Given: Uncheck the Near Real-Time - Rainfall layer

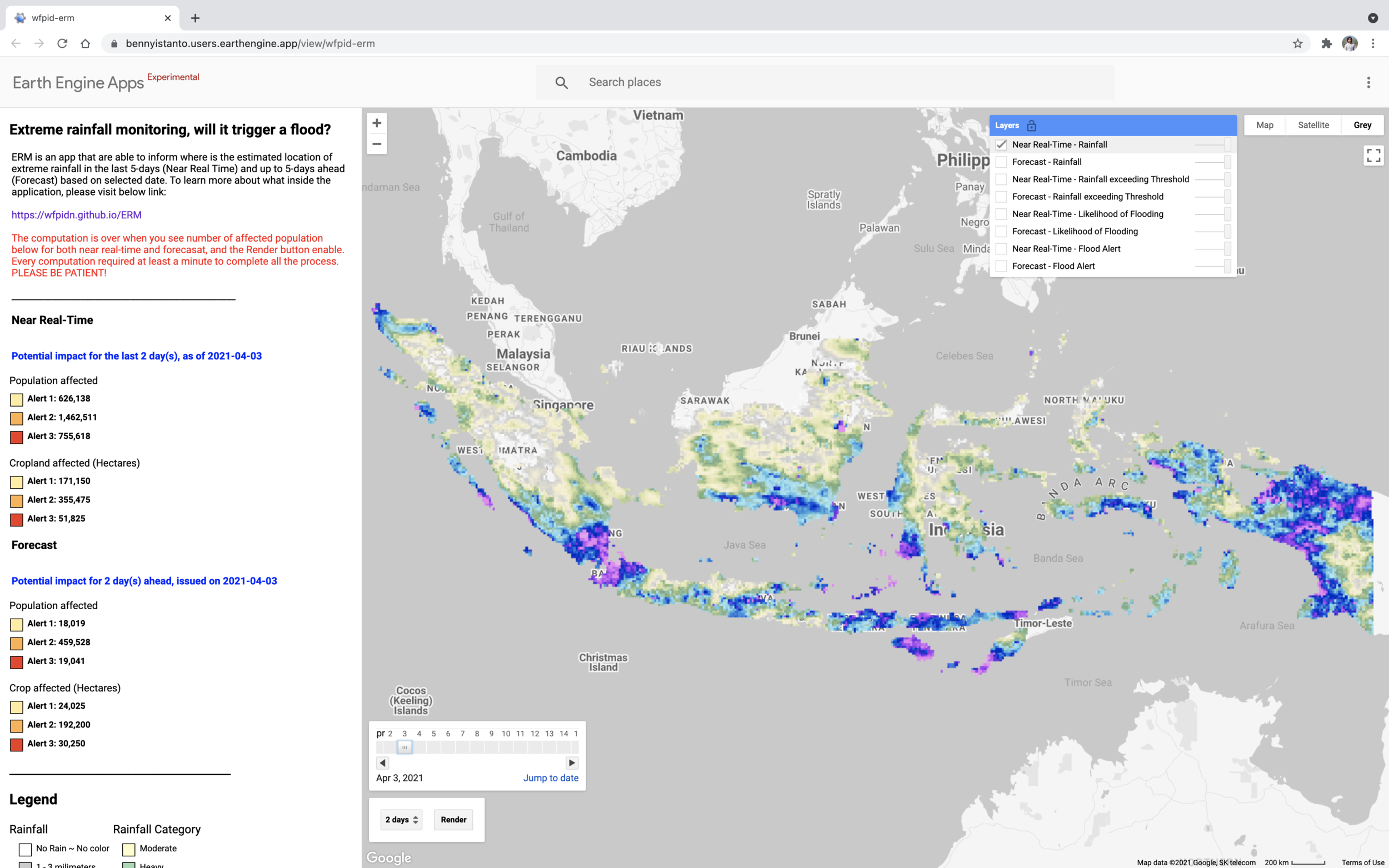Looking at the screenshot, I should [x=1001, y=144].
